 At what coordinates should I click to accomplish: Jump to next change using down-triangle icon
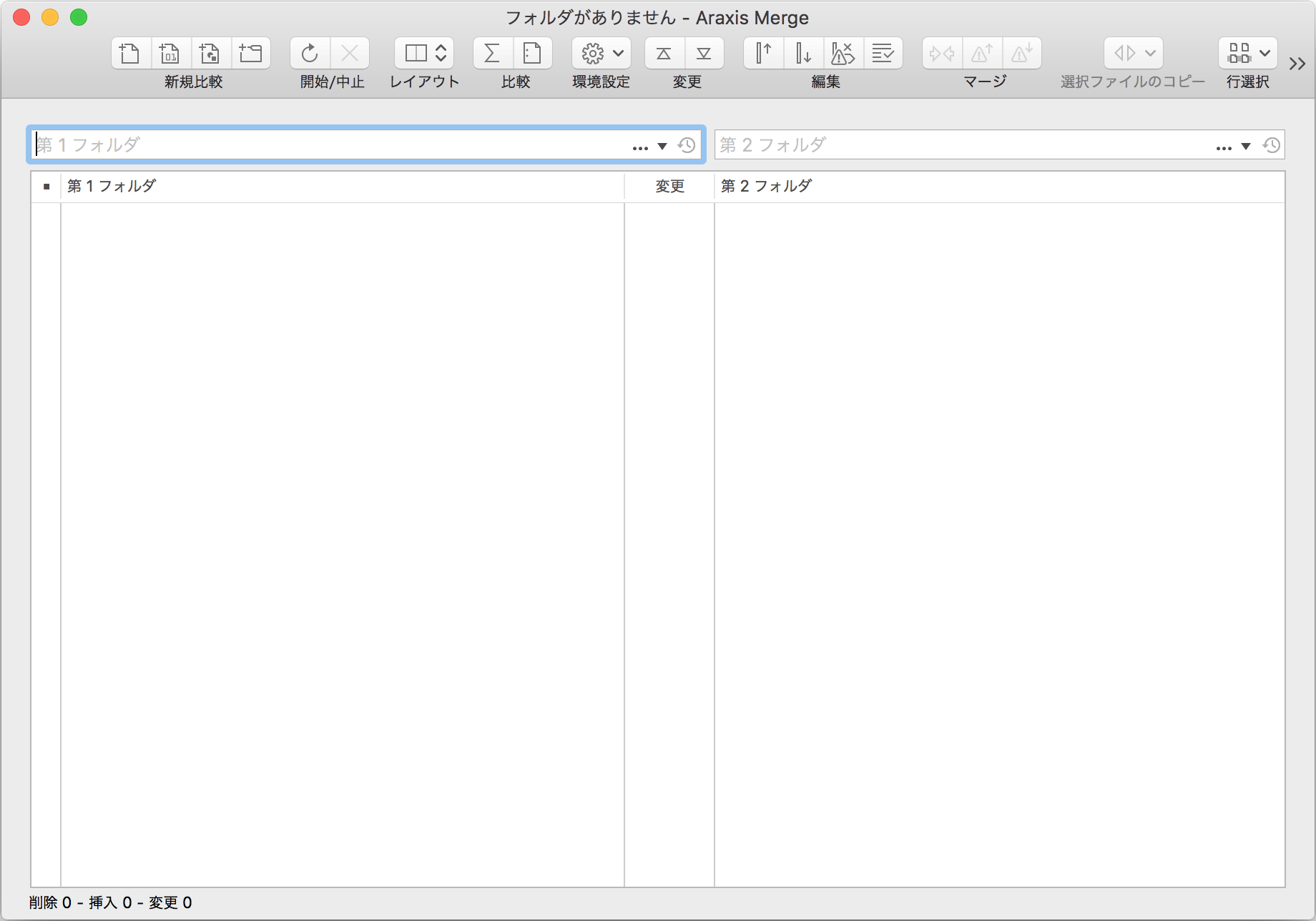pos(704,54)
